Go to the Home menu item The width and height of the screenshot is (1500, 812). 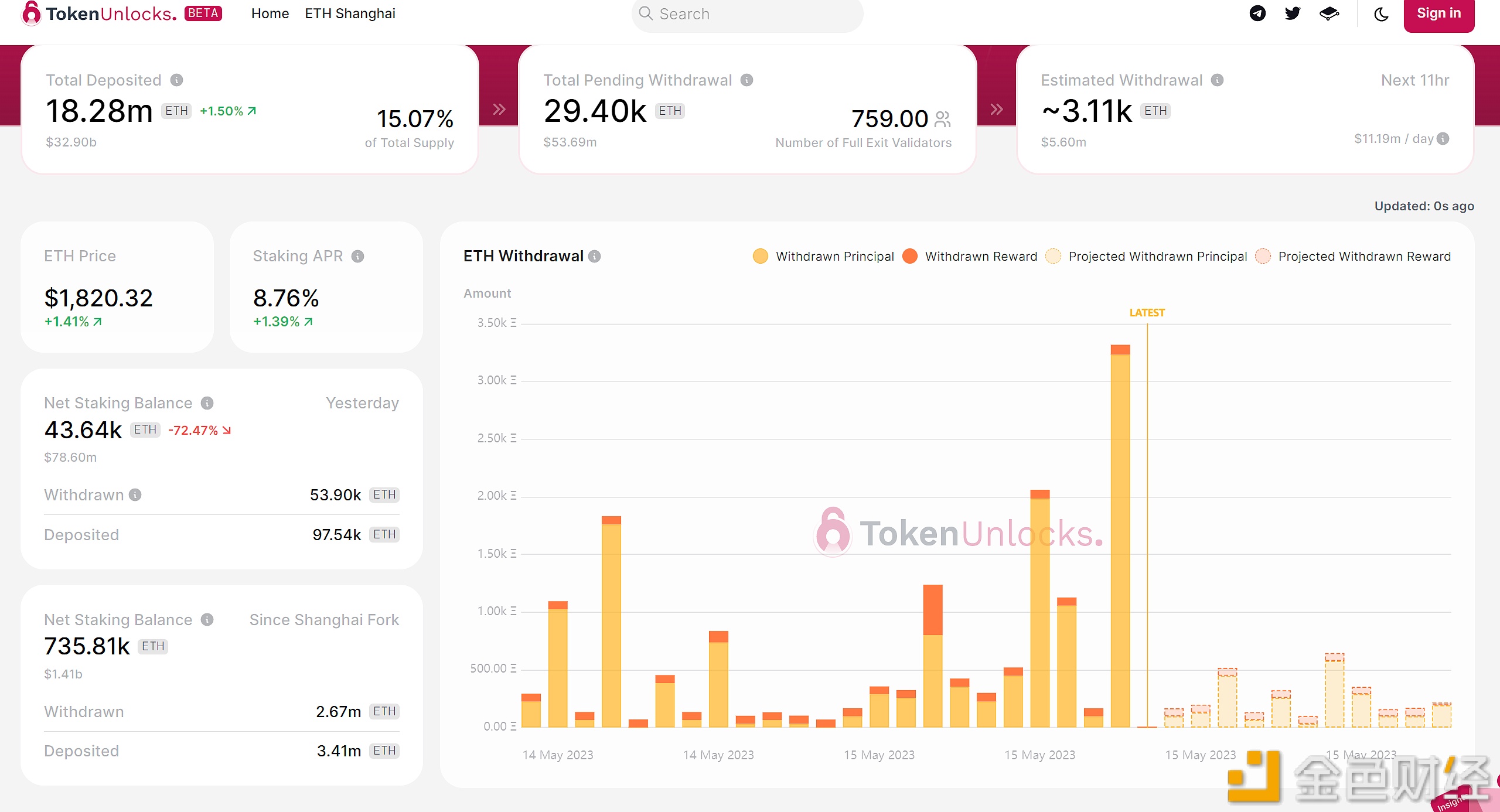[270, 13]
